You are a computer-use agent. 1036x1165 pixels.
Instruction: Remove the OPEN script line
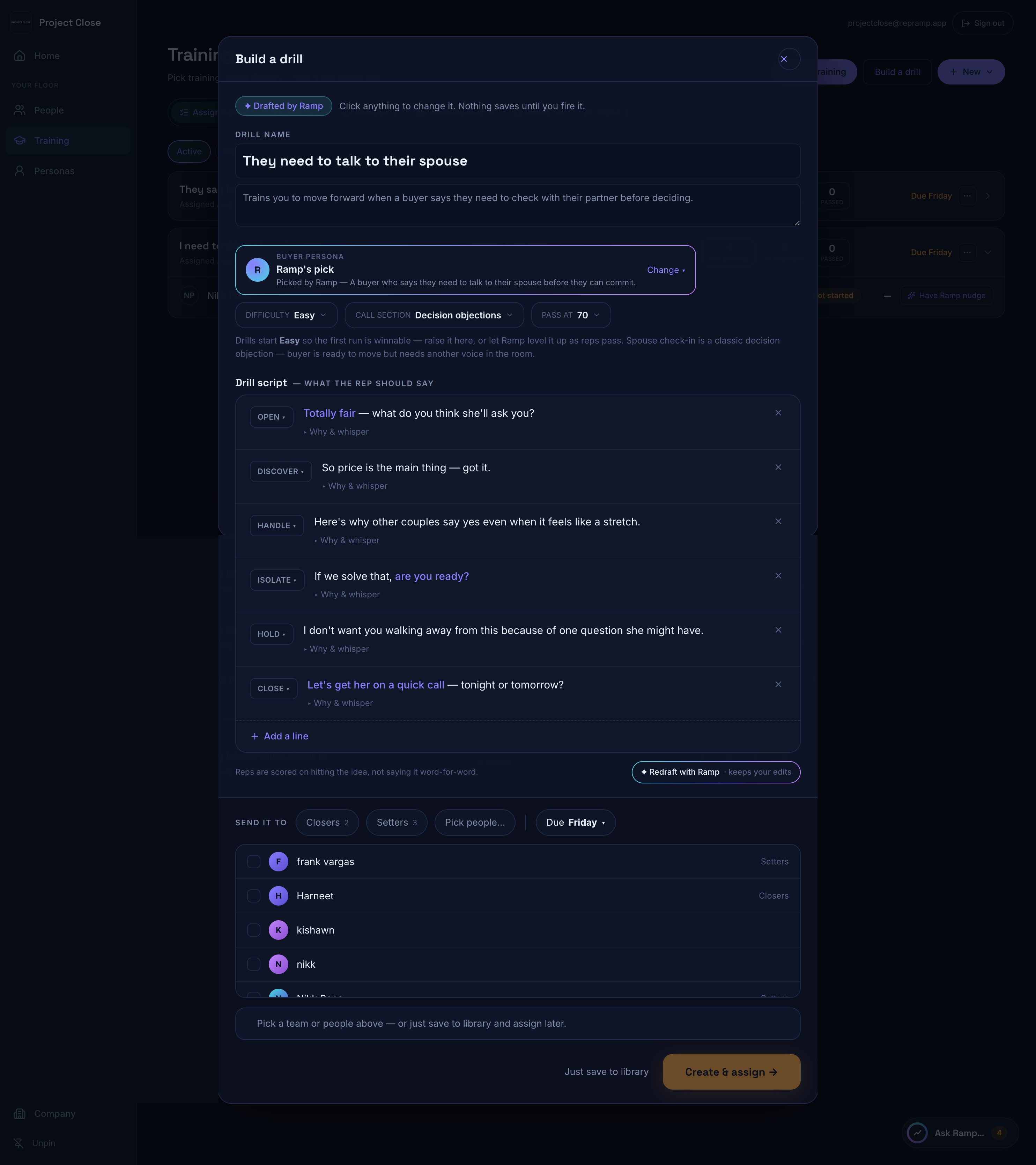[x=778, y=413]
